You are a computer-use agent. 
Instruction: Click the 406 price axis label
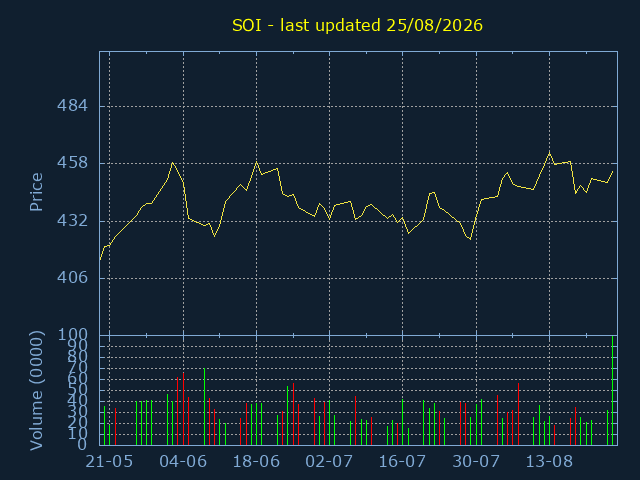tap(72, 278)
